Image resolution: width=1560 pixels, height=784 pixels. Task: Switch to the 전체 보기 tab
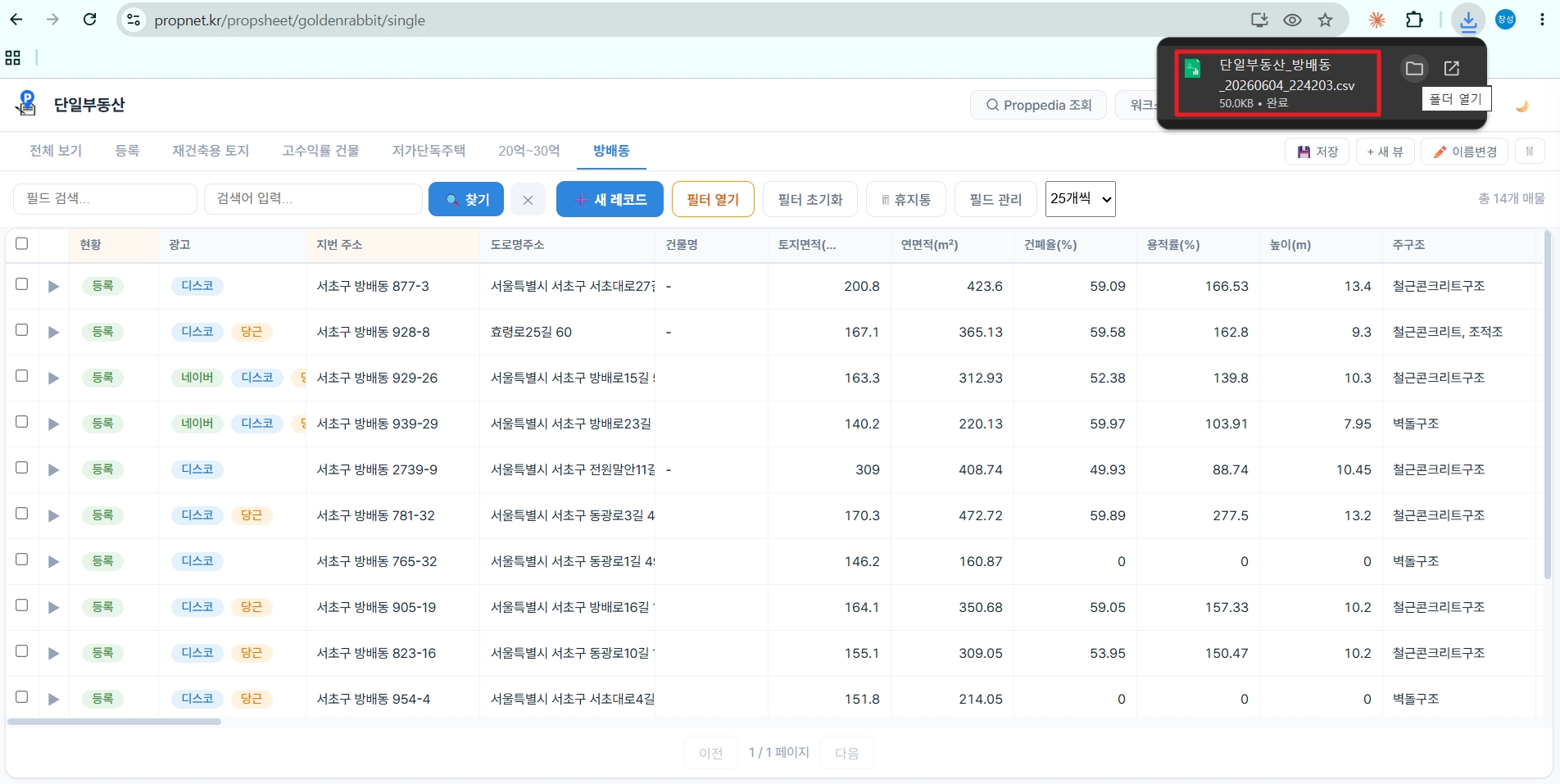[56, 151]
